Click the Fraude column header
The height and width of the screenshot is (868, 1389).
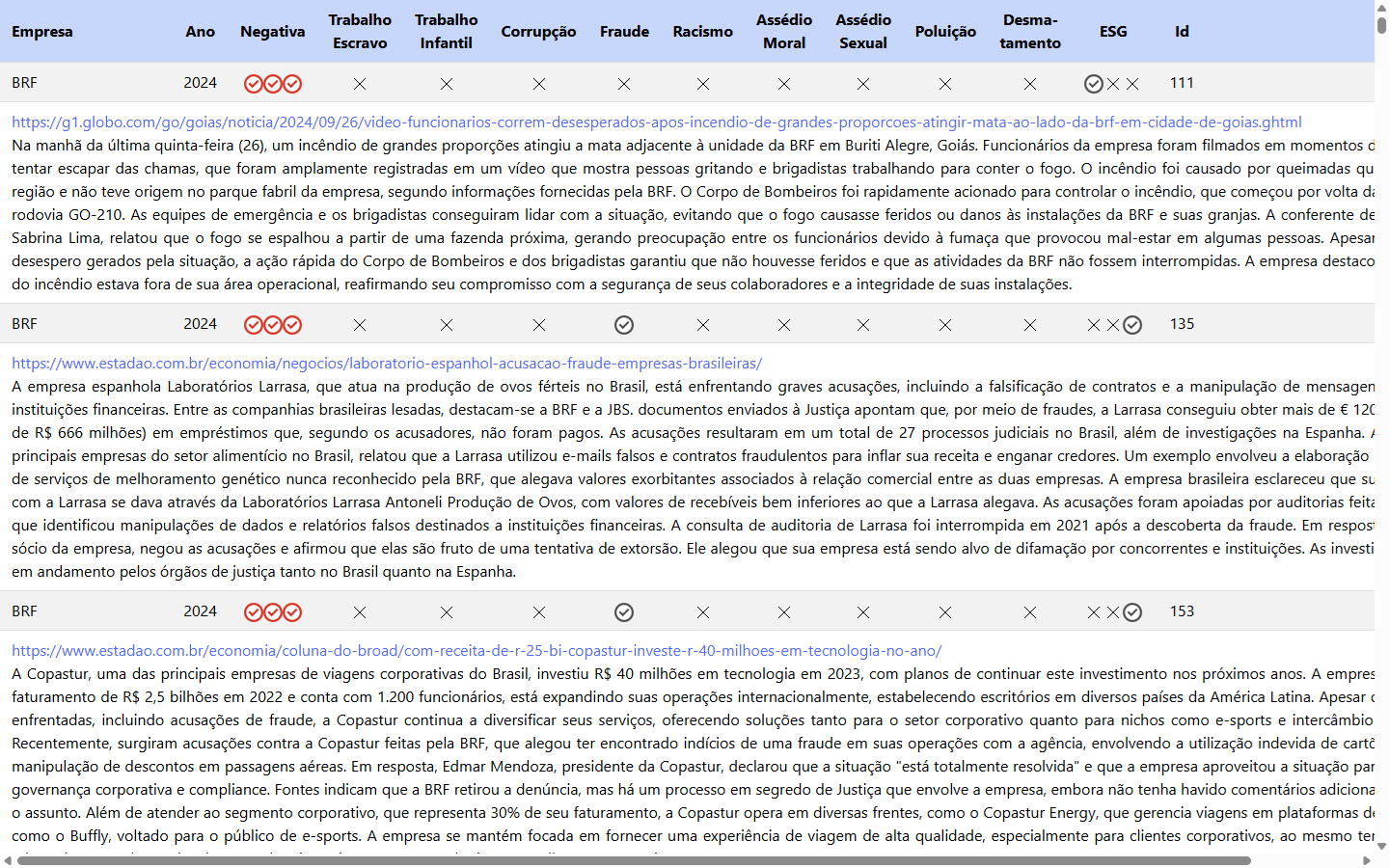click(624, 32)
